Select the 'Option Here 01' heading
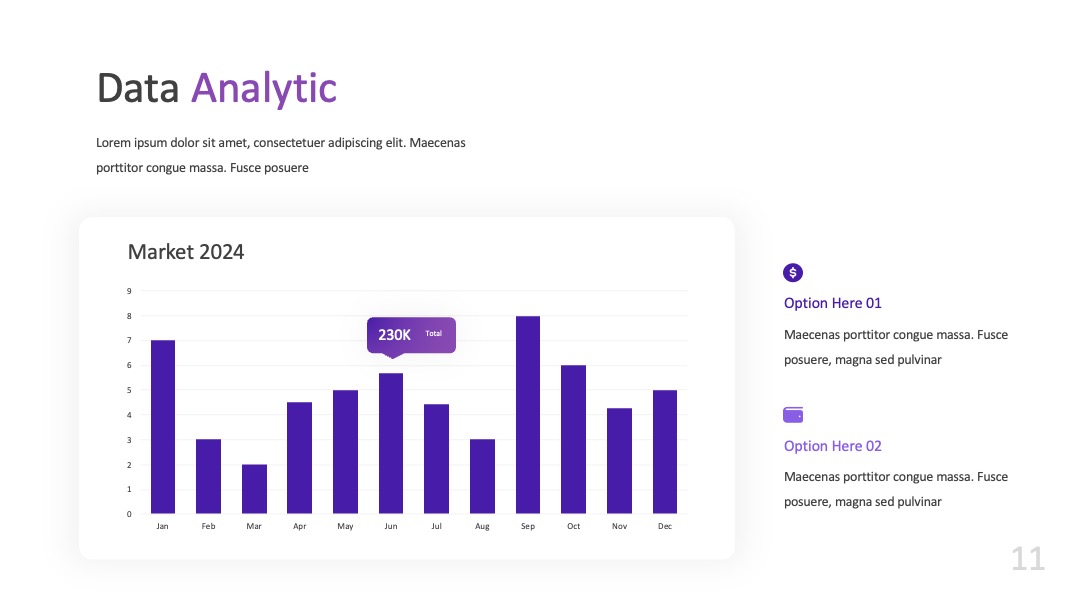The image size is (1080, 608). [x=833, y=303]
